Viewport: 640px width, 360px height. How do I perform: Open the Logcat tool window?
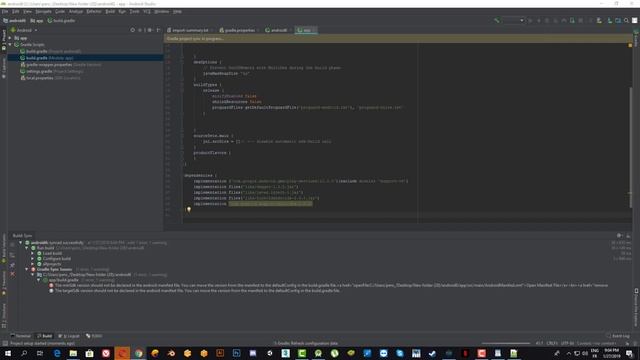(x=69, y=336)
